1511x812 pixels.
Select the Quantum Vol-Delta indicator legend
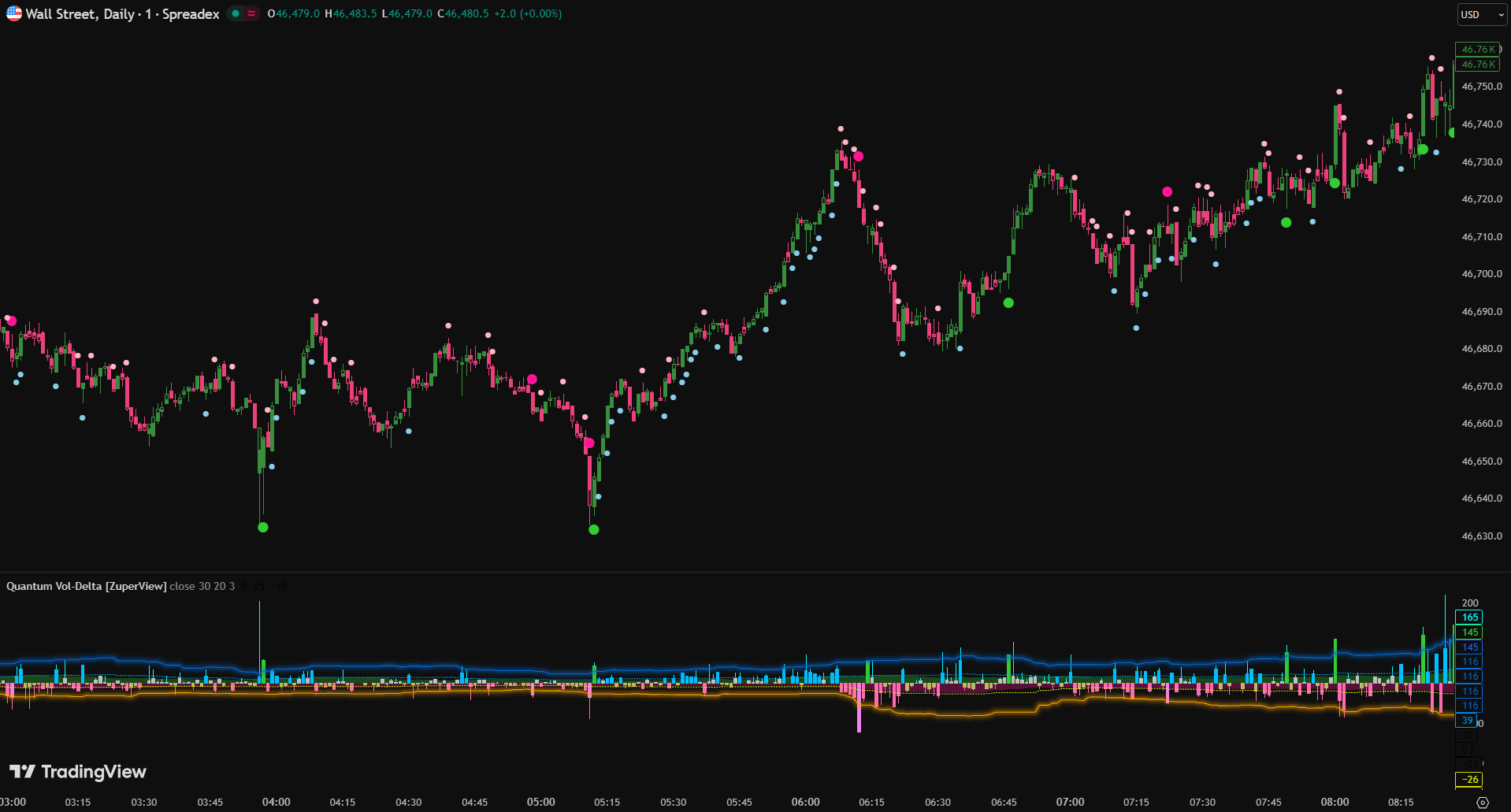click(87, 586)
